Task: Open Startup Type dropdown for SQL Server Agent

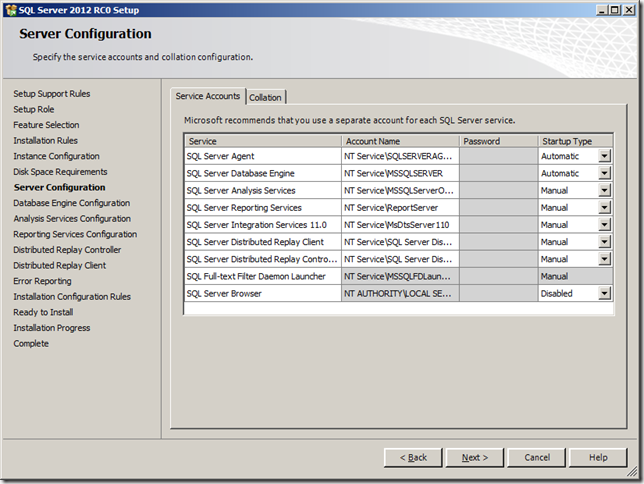Action: pyautogui.click(x=604, y=157)
